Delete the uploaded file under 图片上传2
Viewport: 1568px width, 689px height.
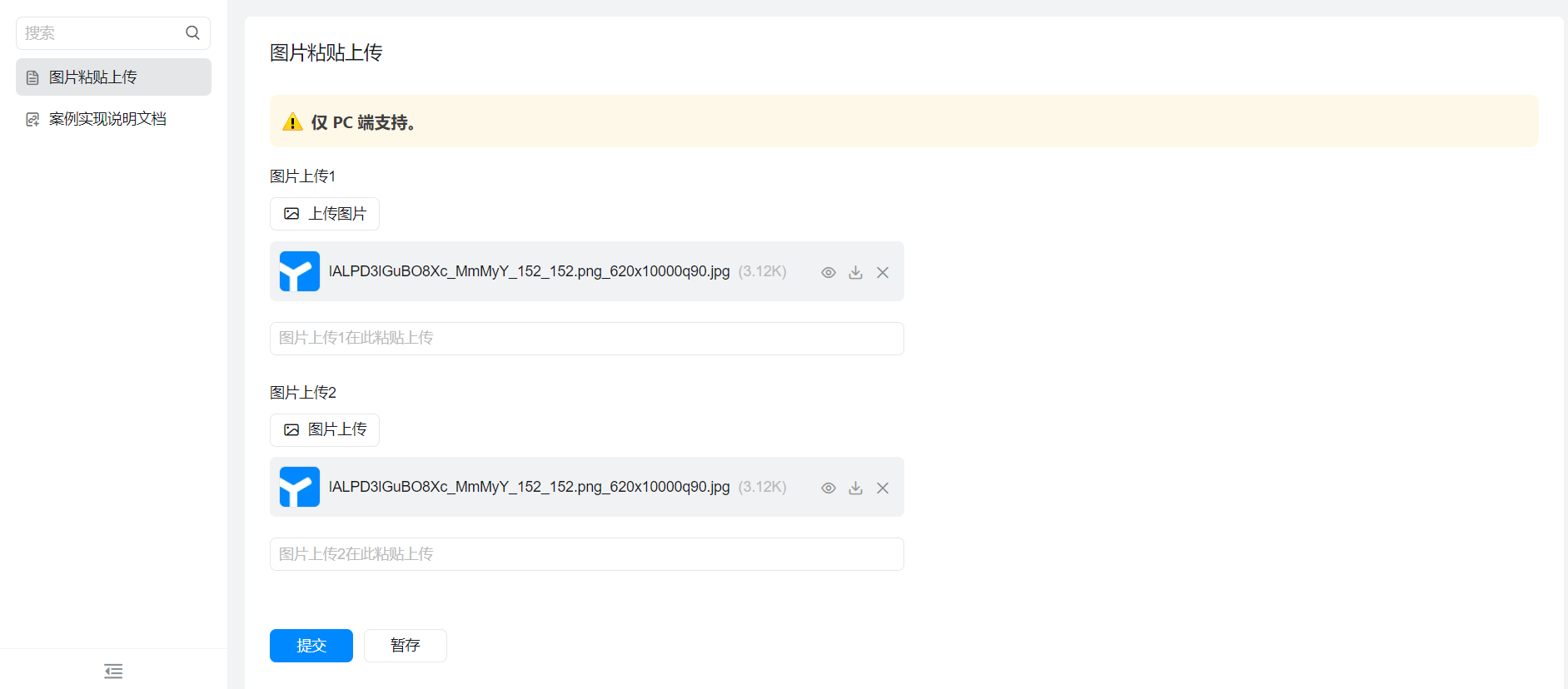tap(883, 488)
